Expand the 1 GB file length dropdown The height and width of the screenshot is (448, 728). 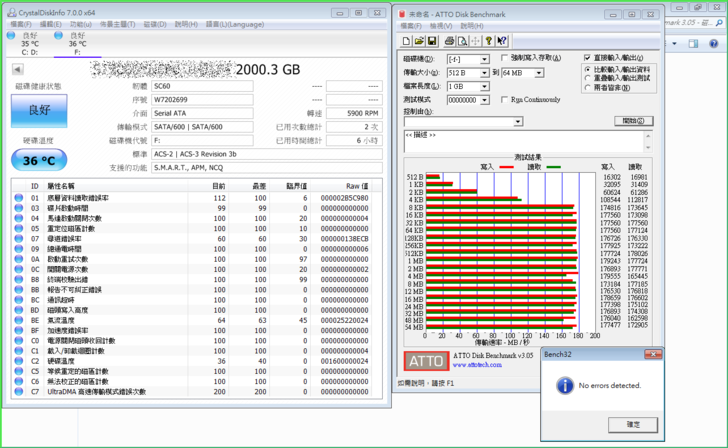pos(484,86)
